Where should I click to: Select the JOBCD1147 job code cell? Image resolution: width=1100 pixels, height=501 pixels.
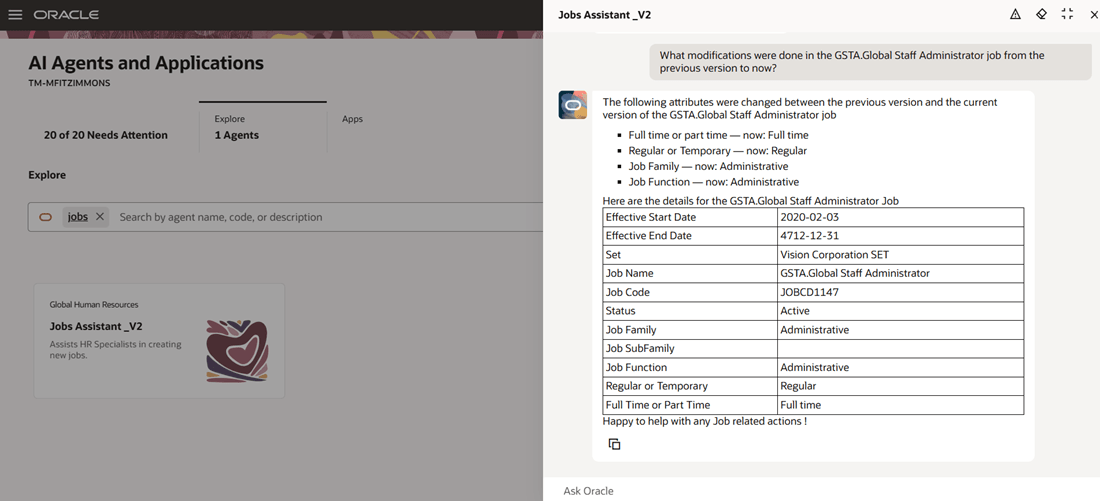pyautogui.click(x=901, y=292)
